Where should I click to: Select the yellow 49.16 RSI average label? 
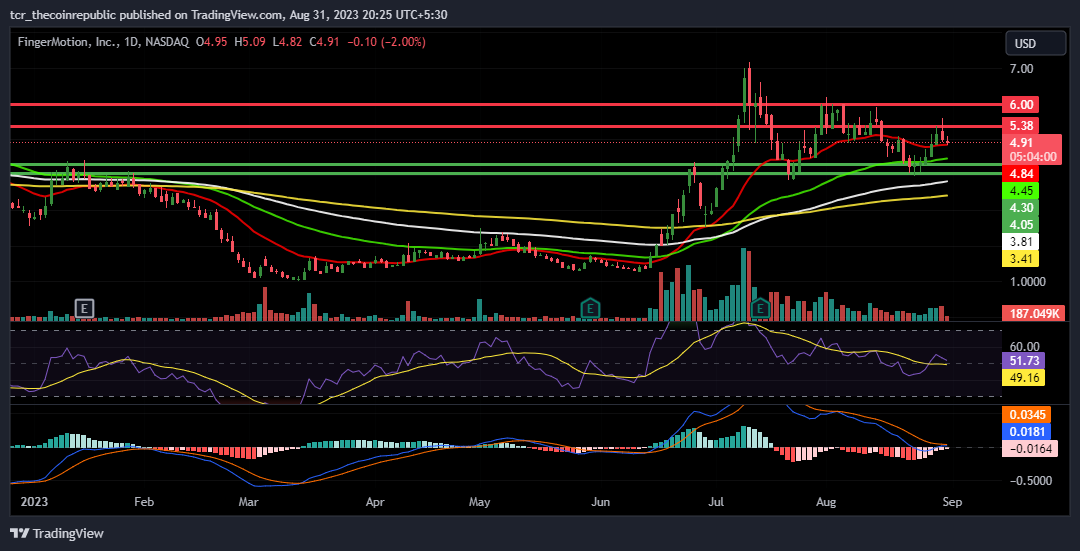pyautogui.click(x=1024, y=377)
